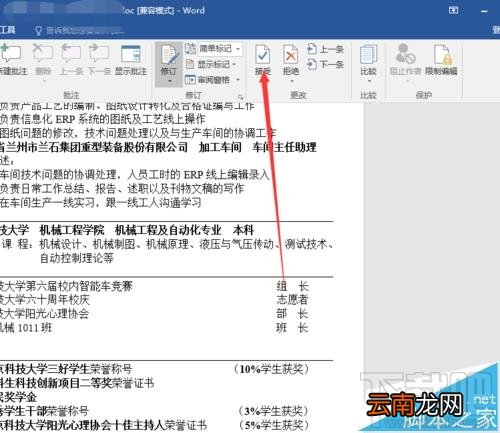The image size is (500, 433).
Task: Click the word '本科' in education row
Action: tap(244, 230)
